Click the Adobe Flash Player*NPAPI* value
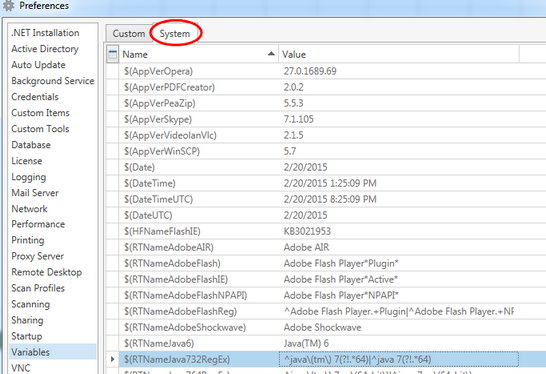 [x=341, y=295]
